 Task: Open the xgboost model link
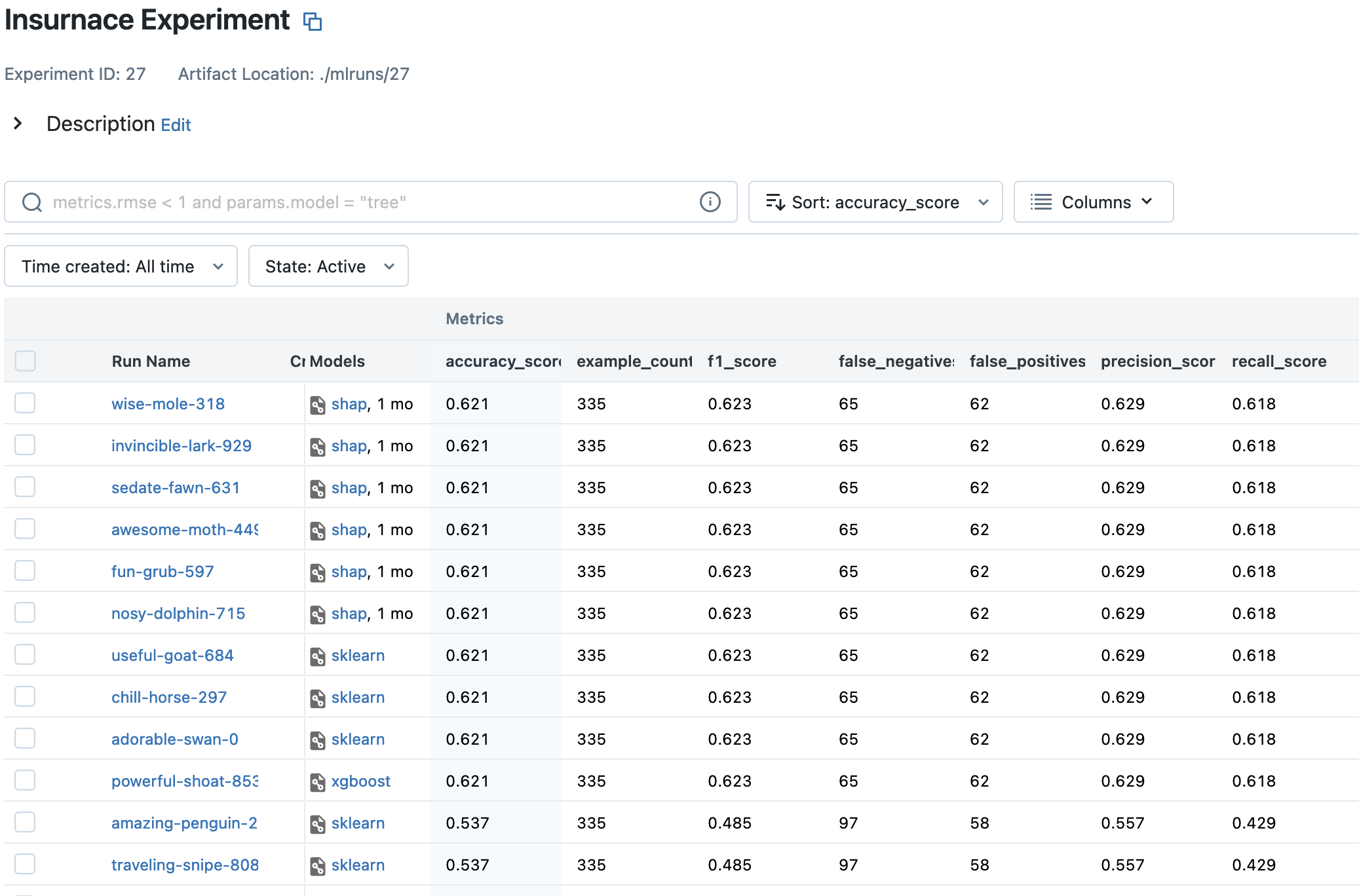point(361,781)
